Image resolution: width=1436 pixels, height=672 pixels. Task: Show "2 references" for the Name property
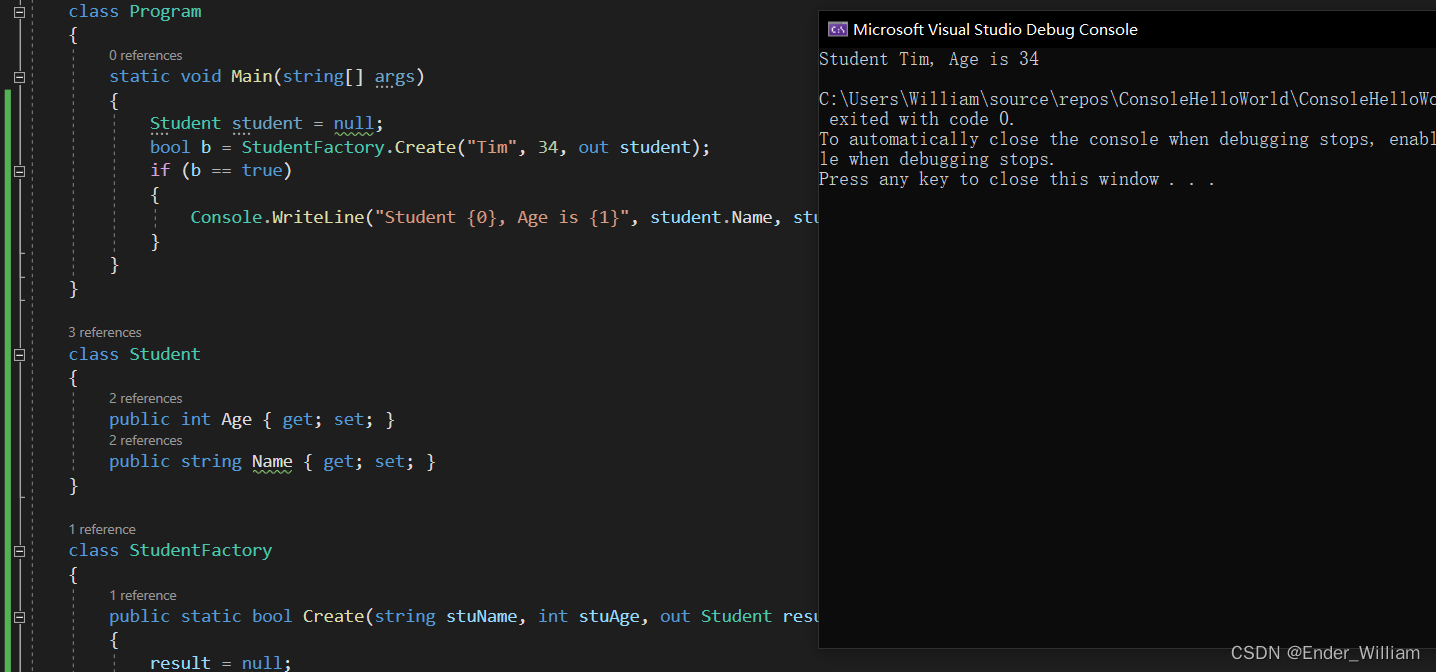pyautogui.click(x=145, y=440)
